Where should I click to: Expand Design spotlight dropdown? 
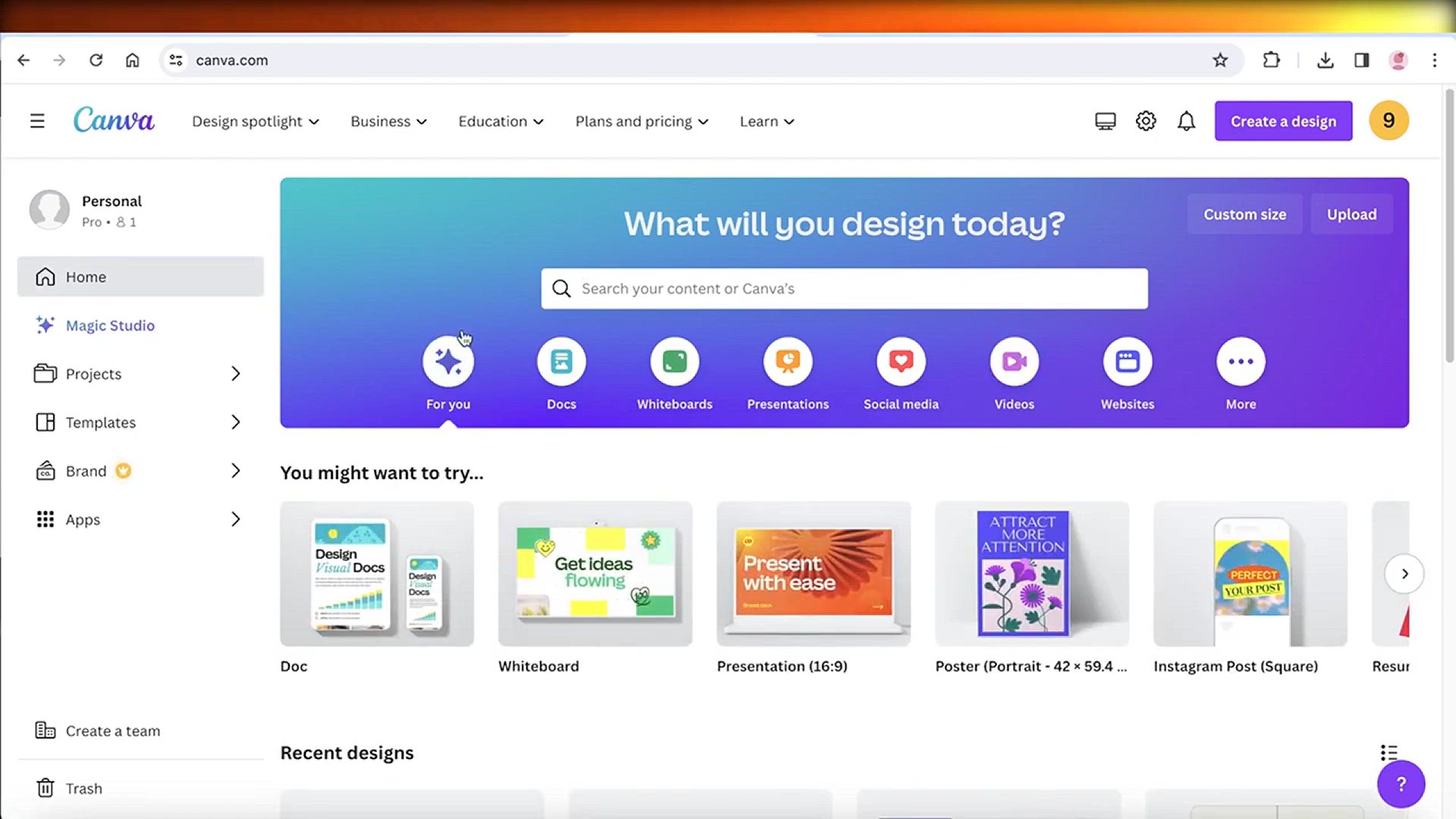(x=256, y=121)
